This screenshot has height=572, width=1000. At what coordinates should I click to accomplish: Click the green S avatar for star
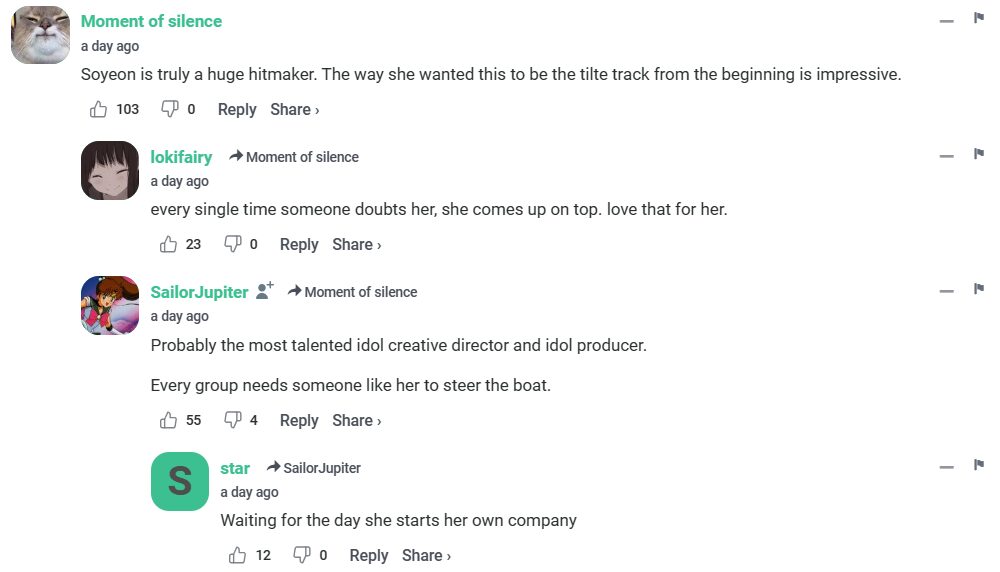point(180,481)
